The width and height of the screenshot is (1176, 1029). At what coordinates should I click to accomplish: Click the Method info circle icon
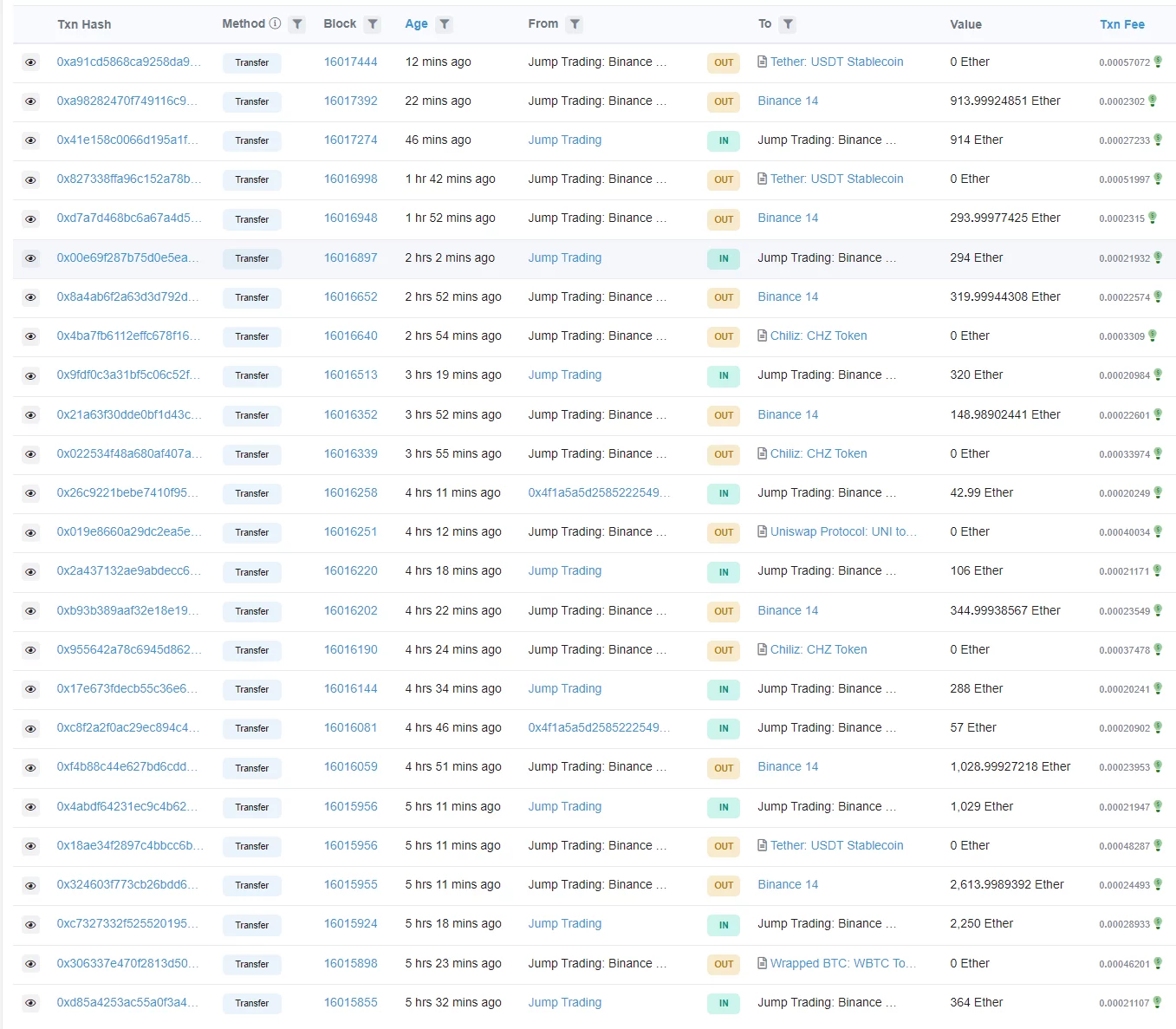(275, 23)
